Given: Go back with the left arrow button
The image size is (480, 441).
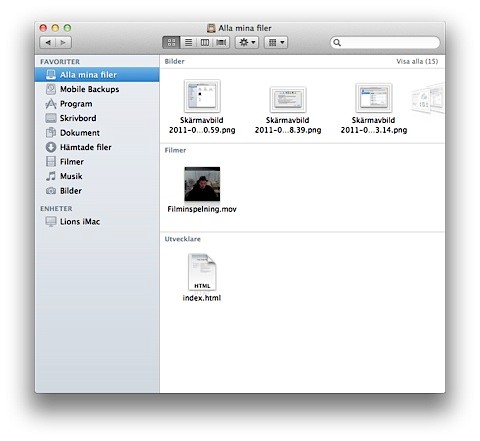Looking at the screenshot, I should coord(48,42).
